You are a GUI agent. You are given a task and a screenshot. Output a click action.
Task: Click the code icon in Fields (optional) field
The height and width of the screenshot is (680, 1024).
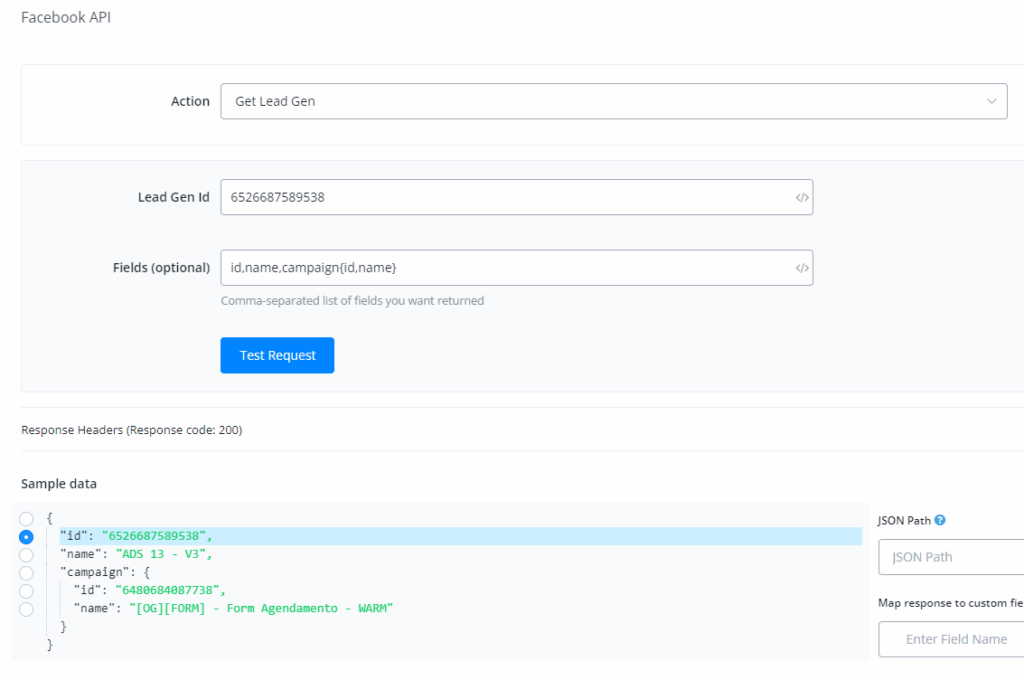pos(801,268)
